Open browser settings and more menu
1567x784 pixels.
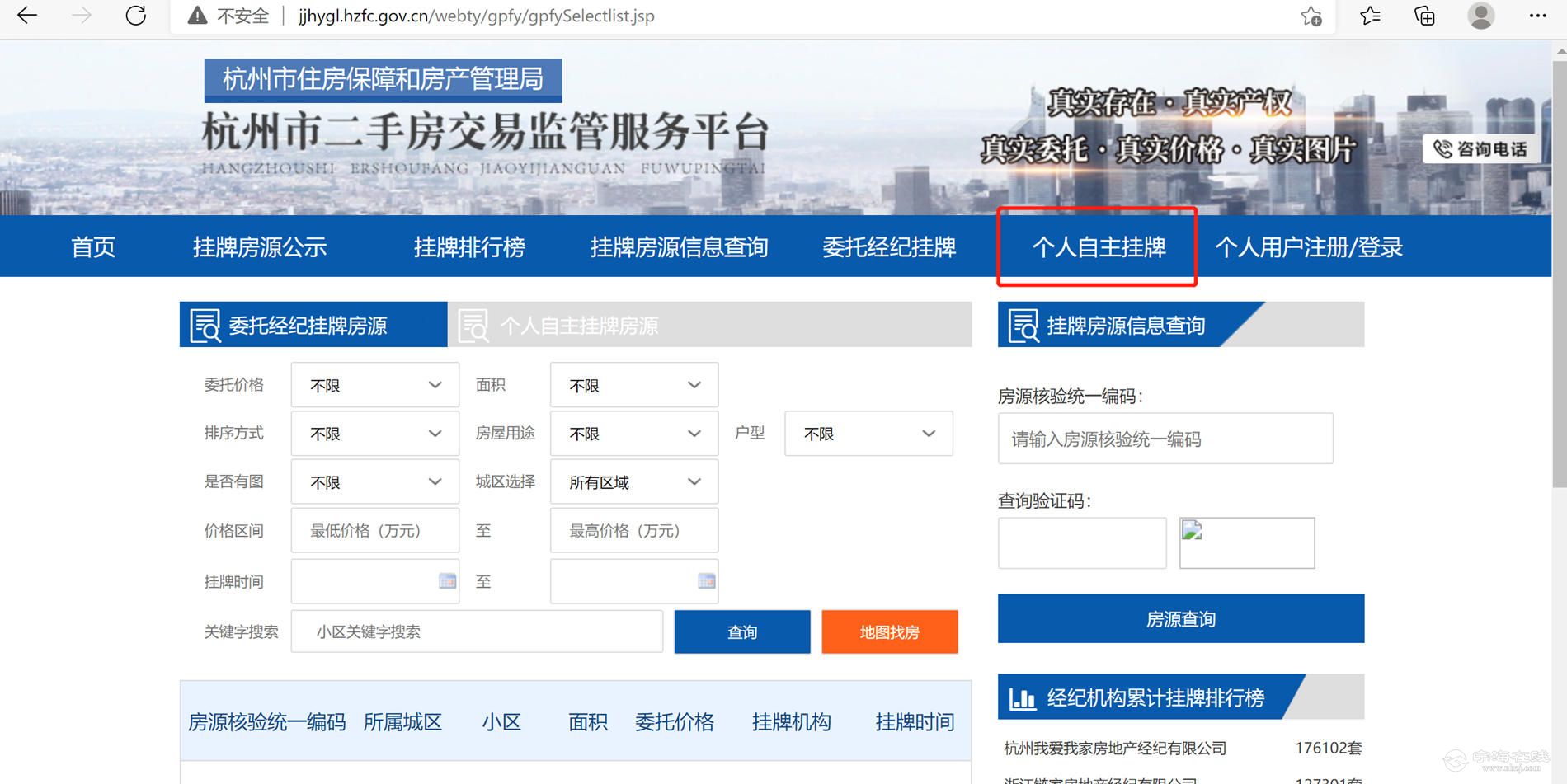point(1537,16)
